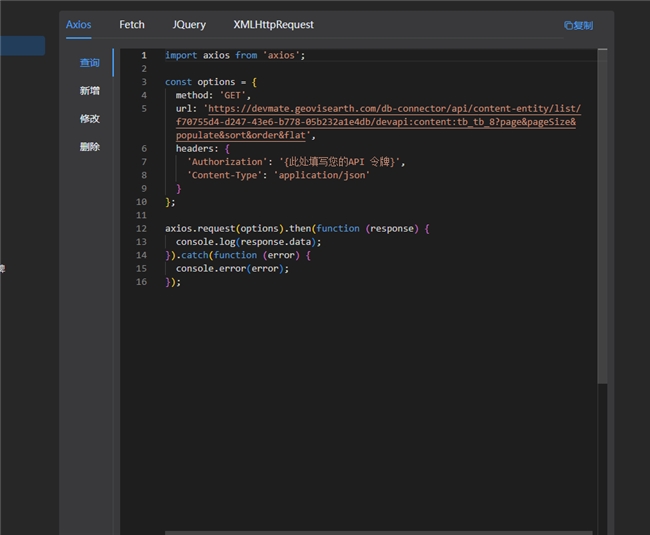This screenshot has width=650, height=535.
Task: Switch to the 修改 side tab
Action: point(90,119)
